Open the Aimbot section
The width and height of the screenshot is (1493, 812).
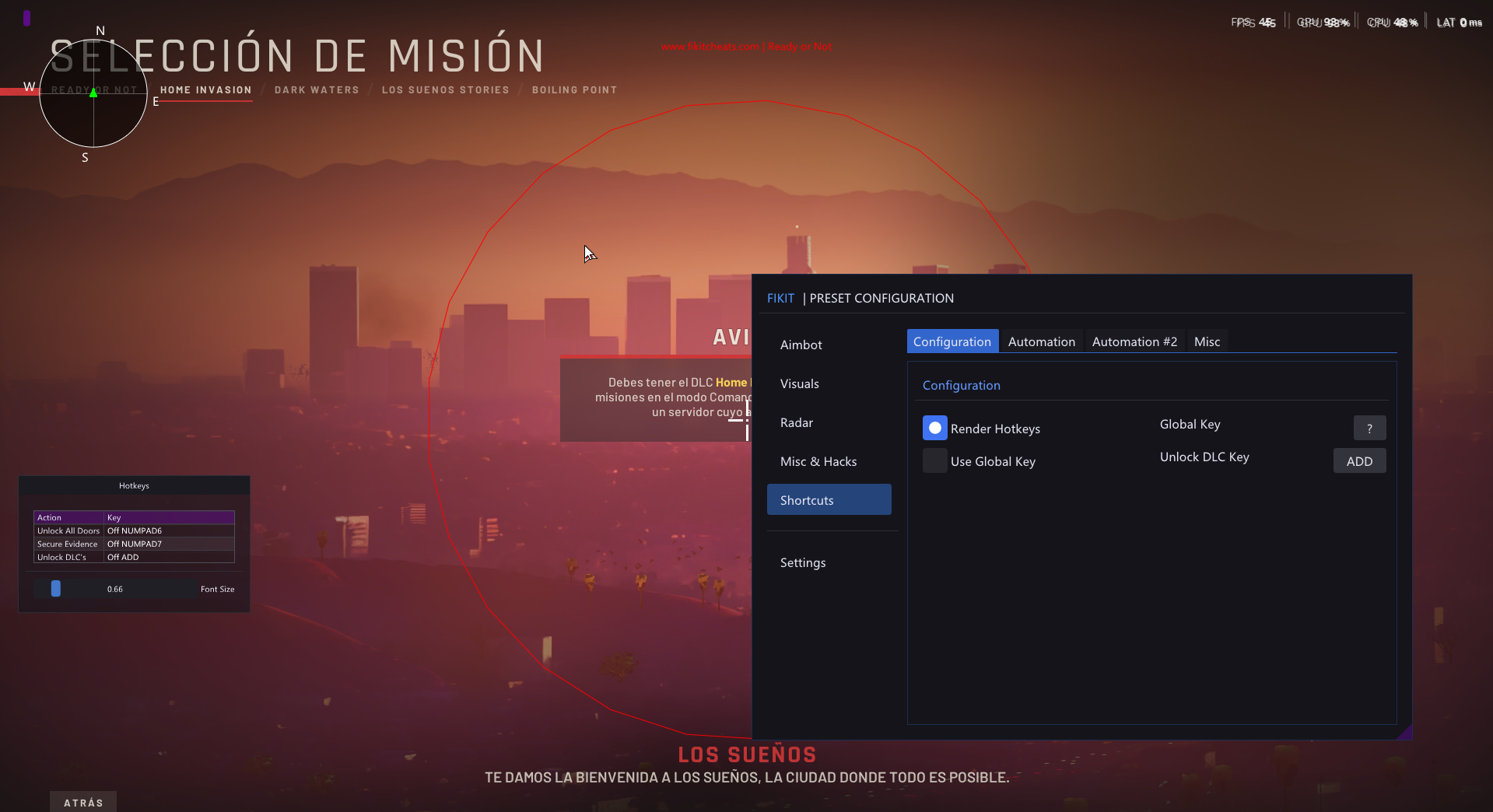click(801, 344)
